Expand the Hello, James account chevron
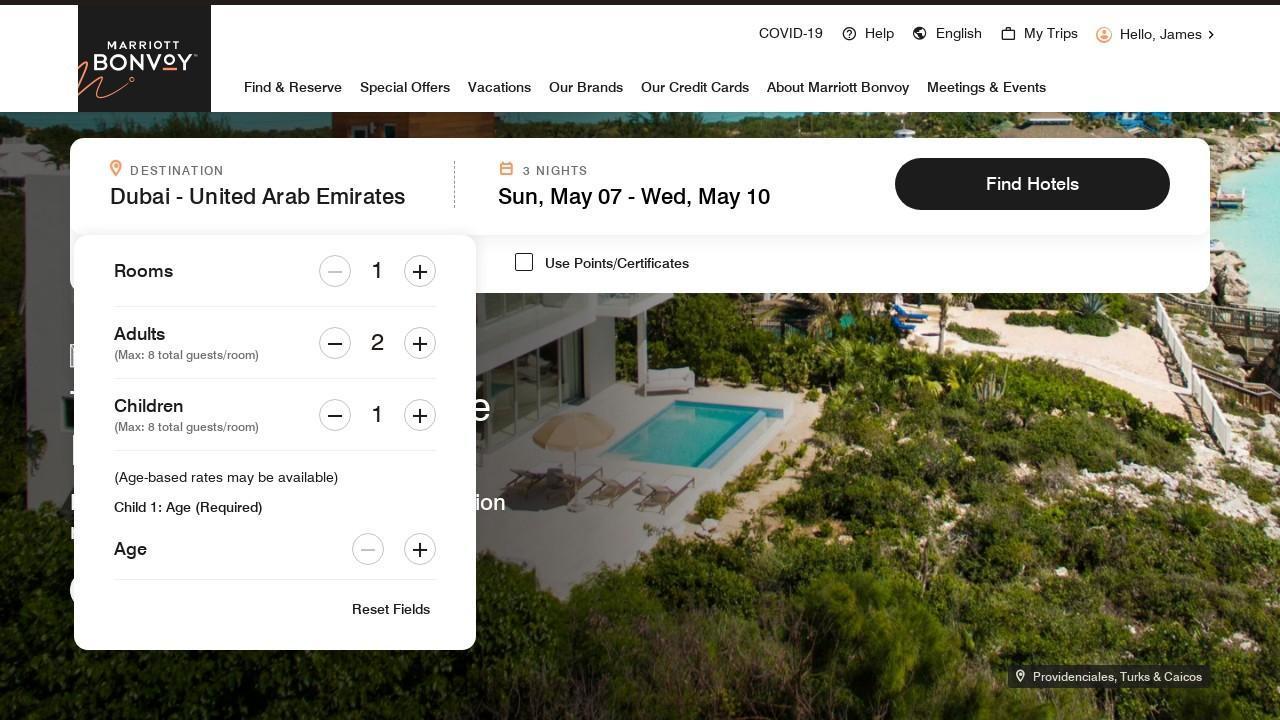This screenshot has height=720, width=1280. pyautogui.click(x=1211, y=35)
